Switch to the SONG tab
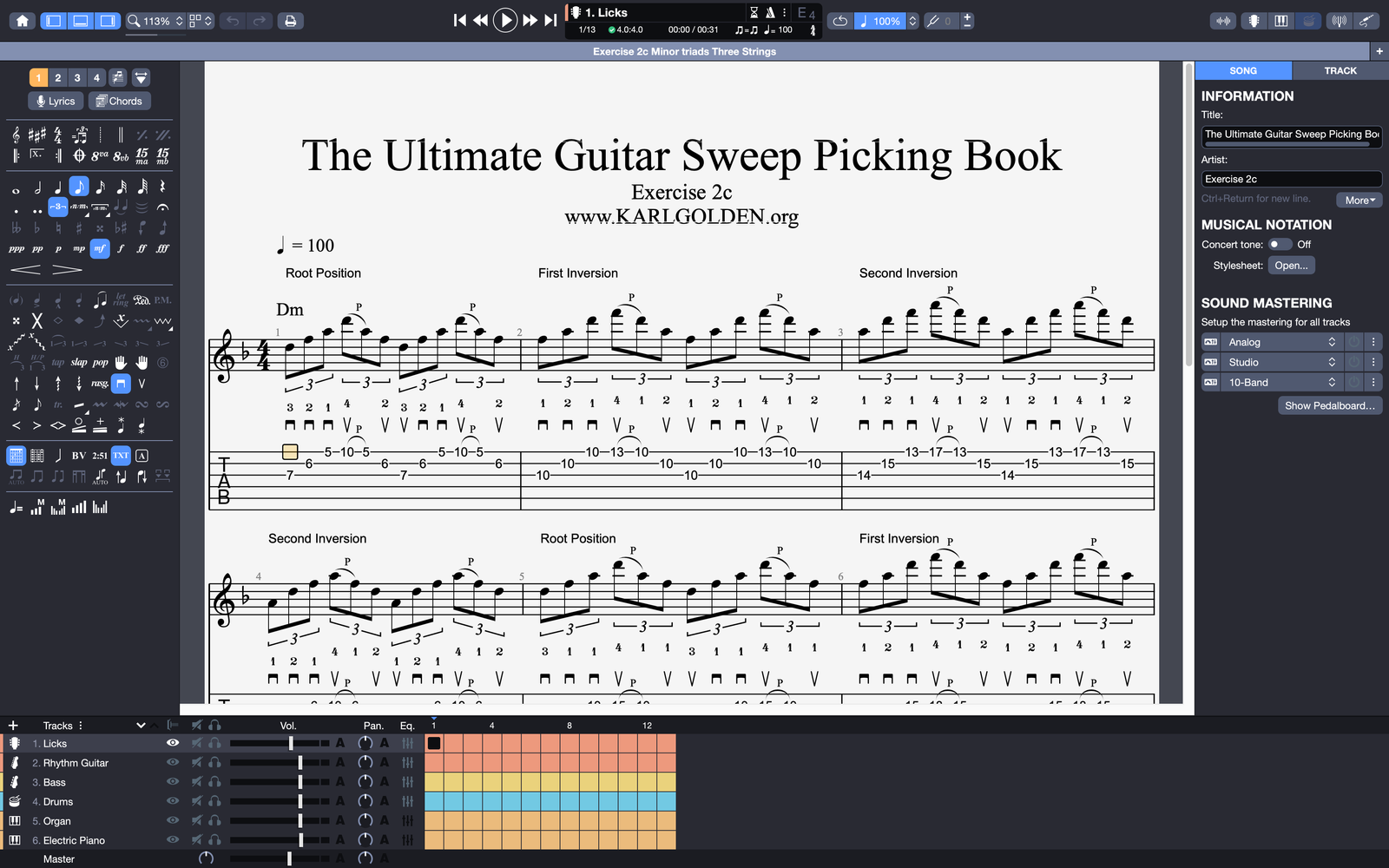This screenshot has height=868, width=1389. 1242,71
